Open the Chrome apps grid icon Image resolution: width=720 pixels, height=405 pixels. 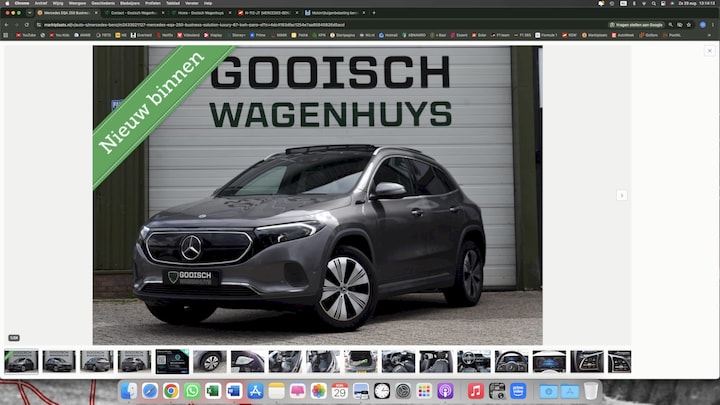(x=6, y=35)
